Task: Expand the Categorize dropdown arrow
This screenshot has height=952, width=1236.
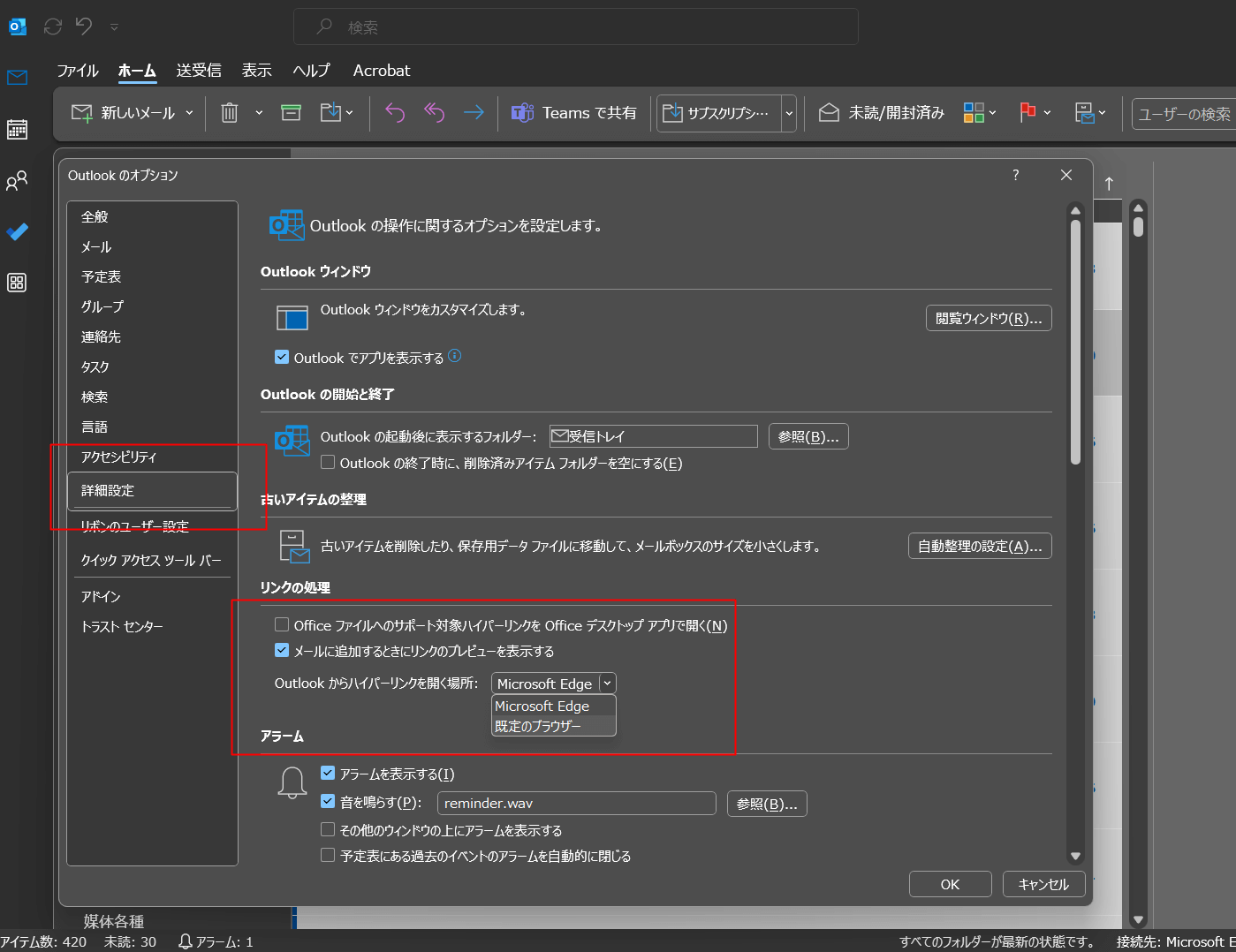Action: (x=992, y=113)
